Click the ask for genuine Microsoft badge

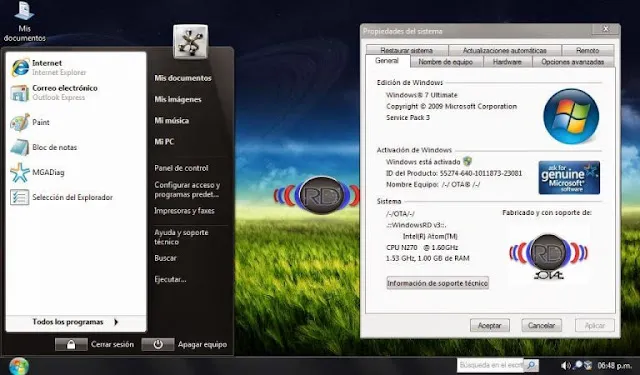[569, 178]
